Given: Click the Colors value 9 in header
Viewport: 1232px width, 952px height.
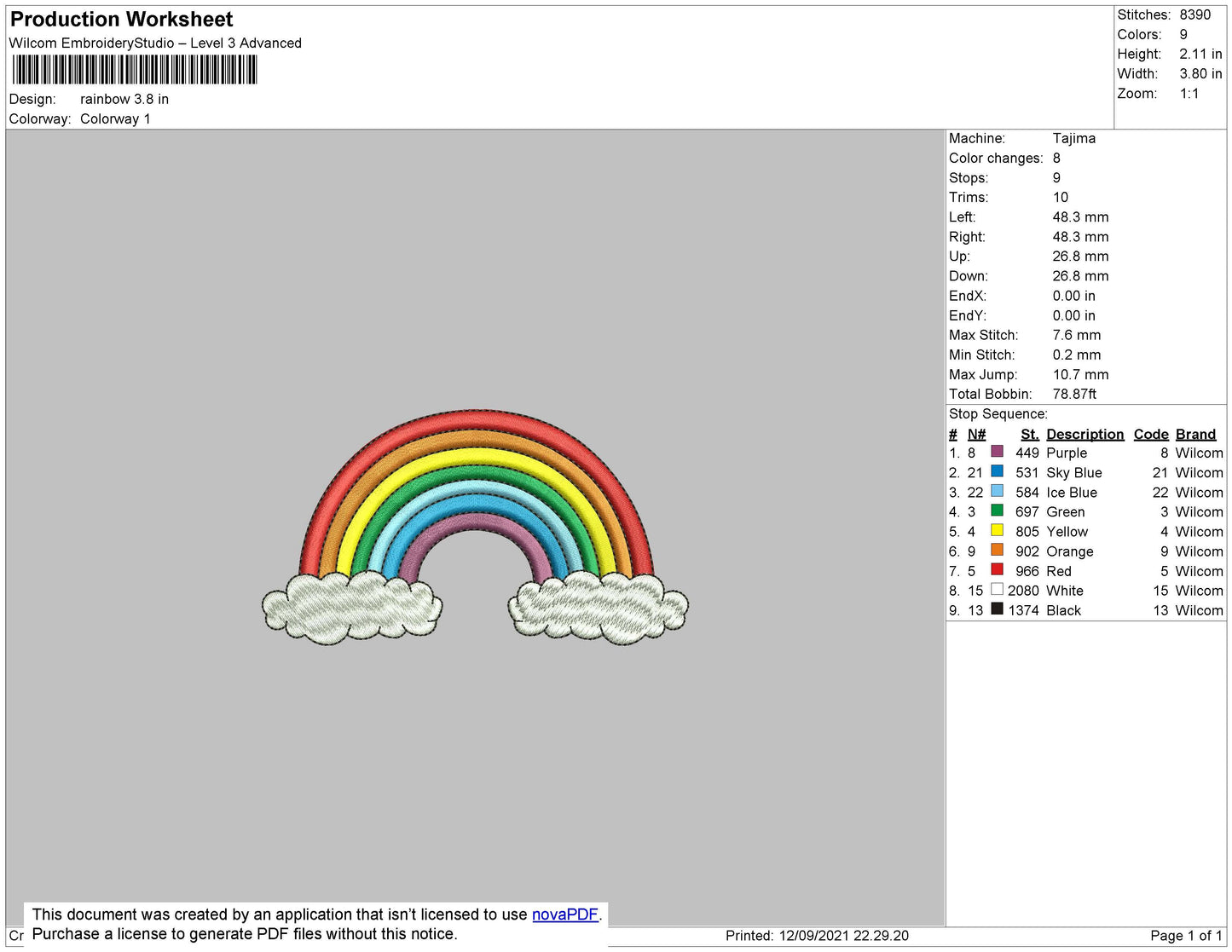Looking at the screenshot, I should point(1183,34).
